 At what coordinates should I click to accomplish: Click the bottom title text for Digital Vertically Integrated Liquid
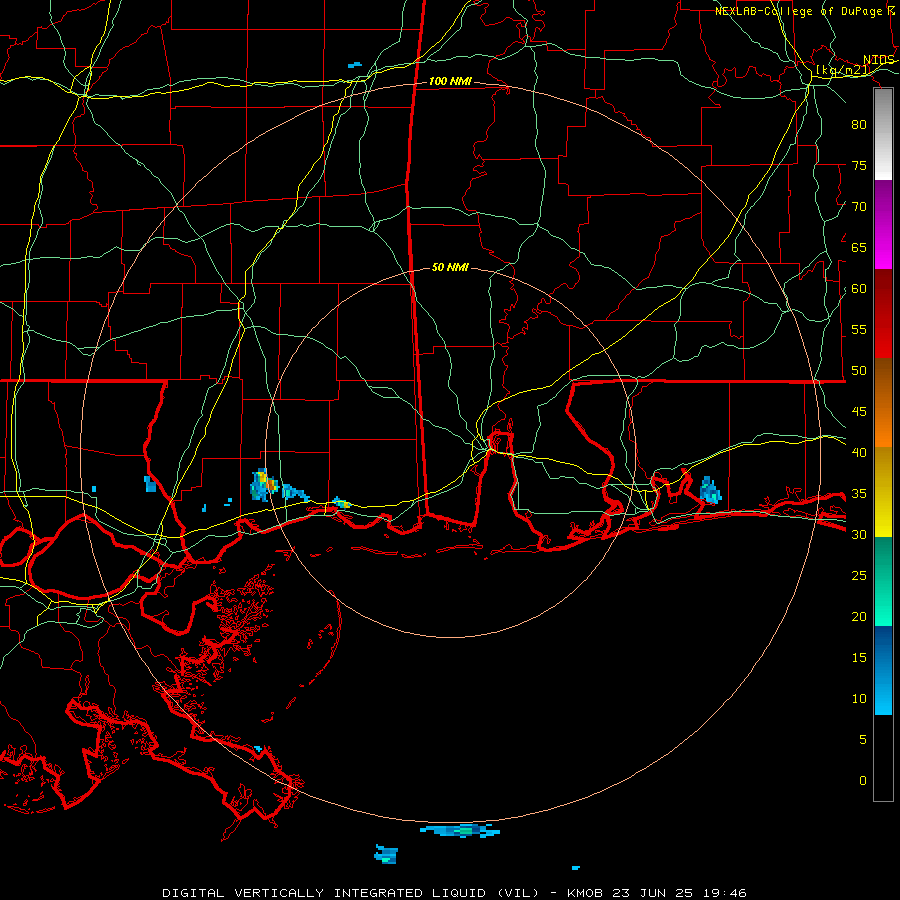454,893
